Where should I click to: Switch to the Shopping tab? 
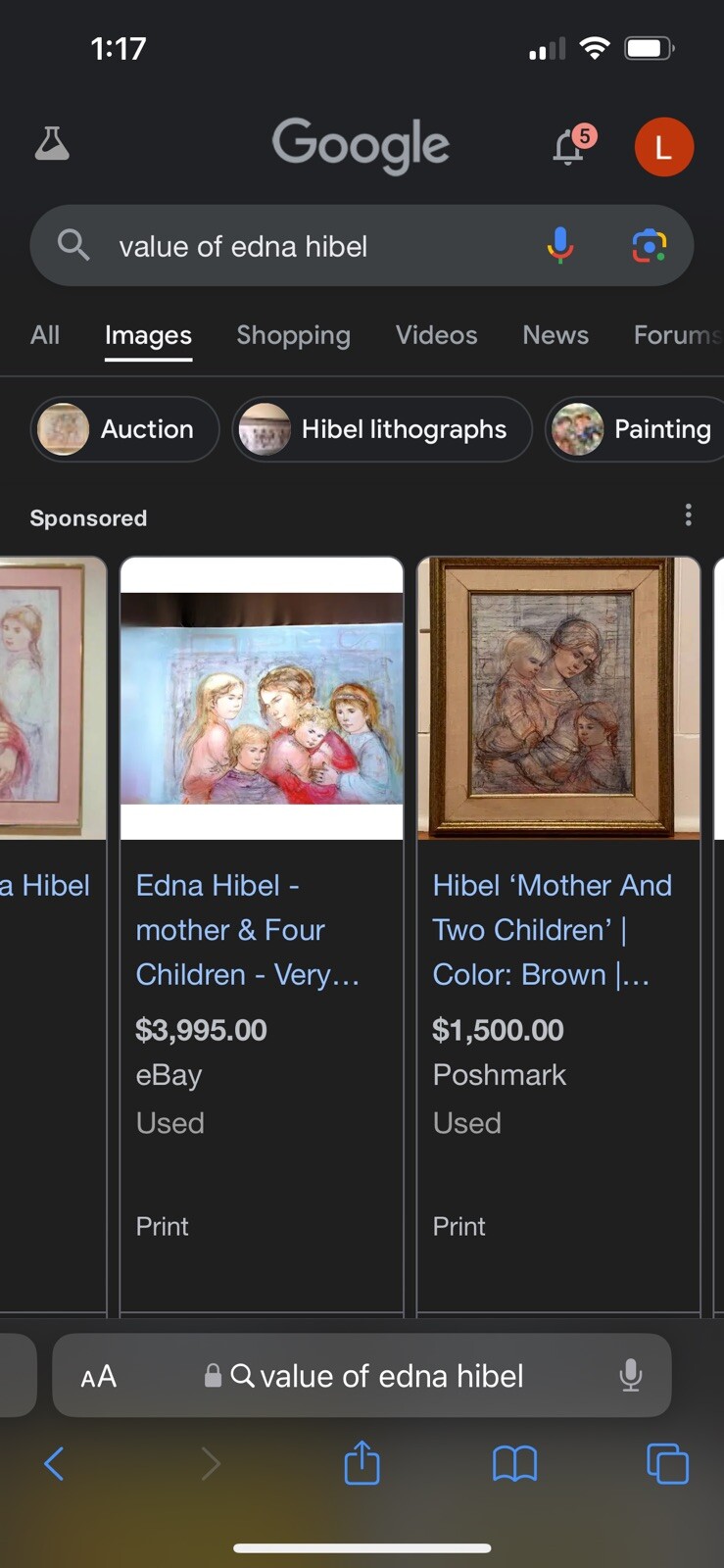click(x=293, y=335)
